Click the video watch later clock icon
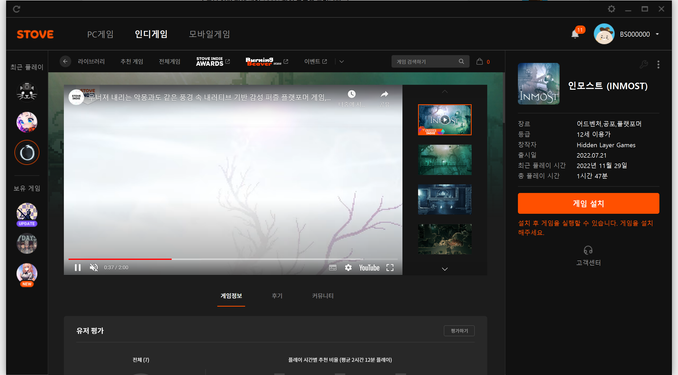 (x=352, y=94)
